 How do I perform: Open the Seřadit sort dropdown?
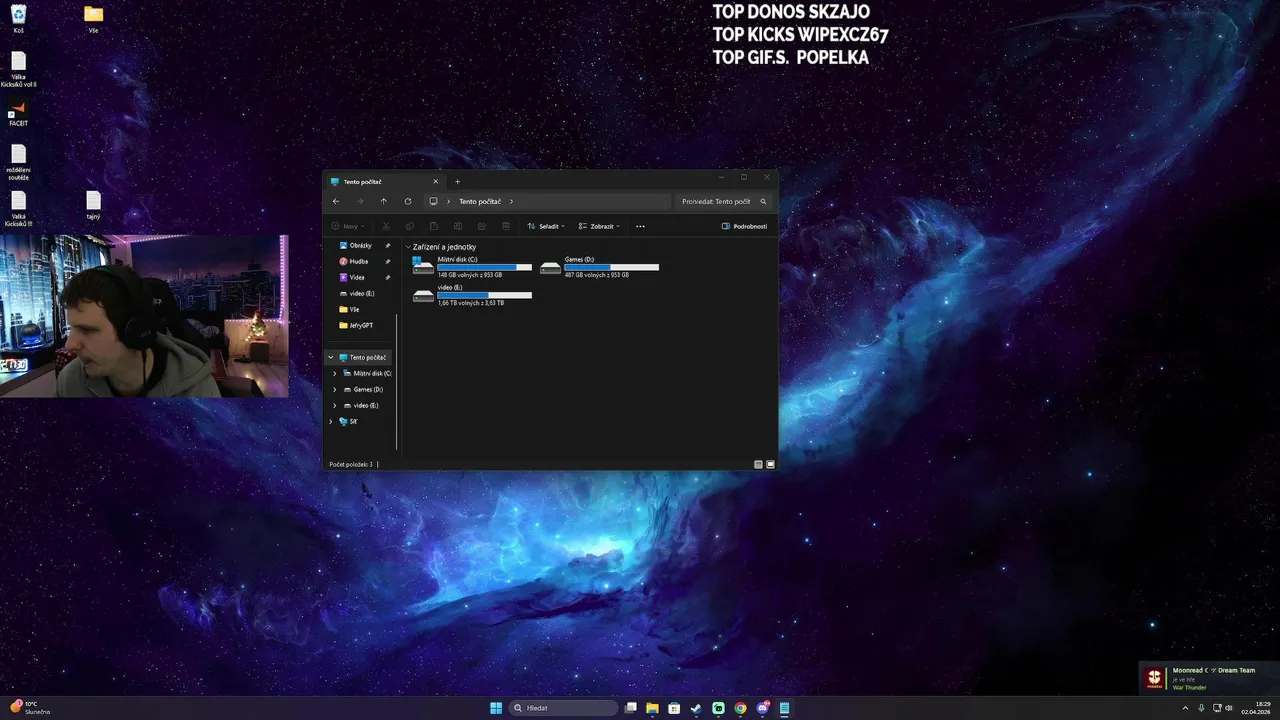click(546, 226)
